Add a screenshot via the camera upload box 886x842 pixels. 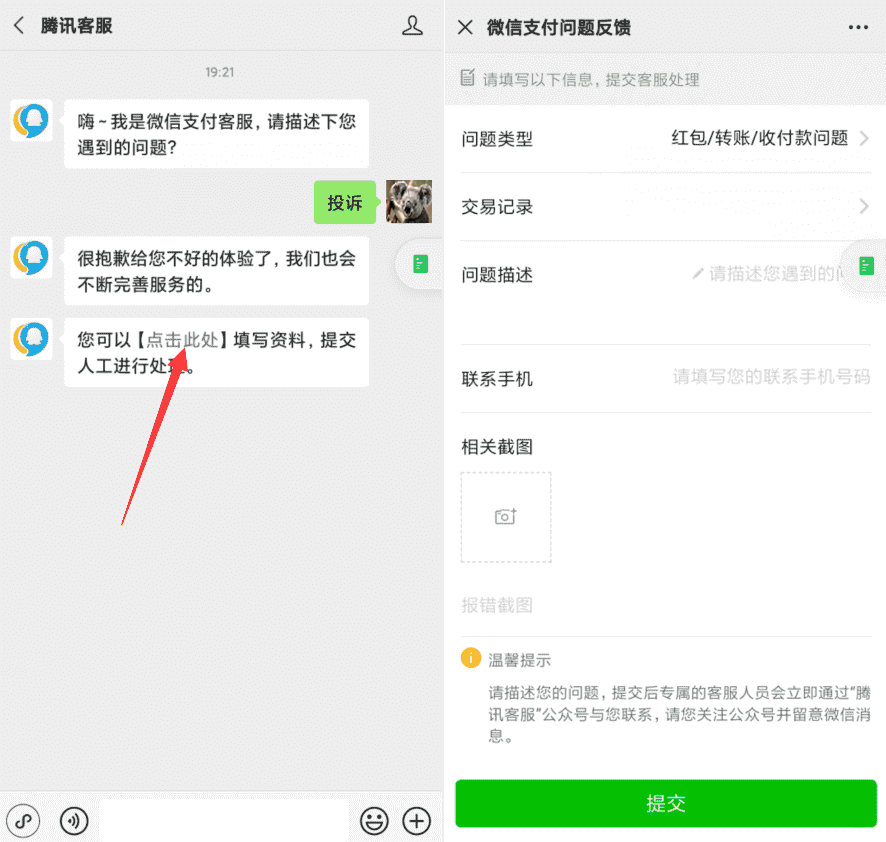(x=506, y=517)
